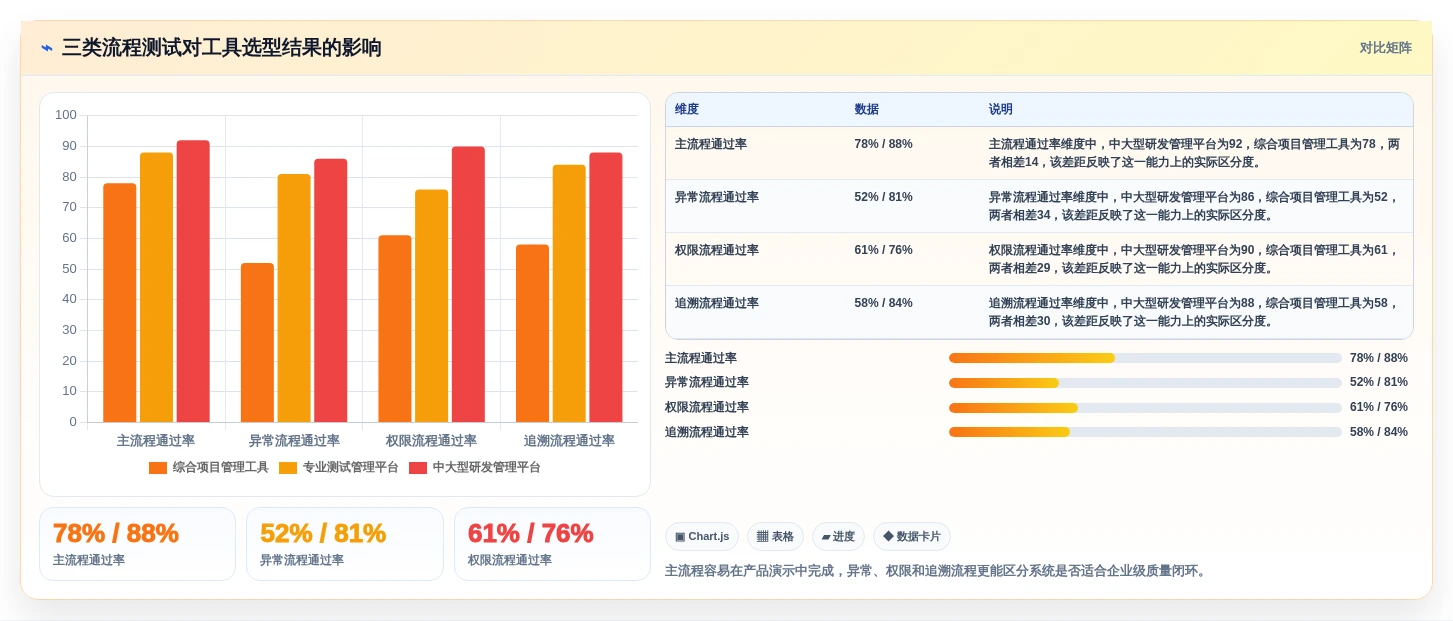
Task: Click the 数据 column header
Action: pos(867,110)
